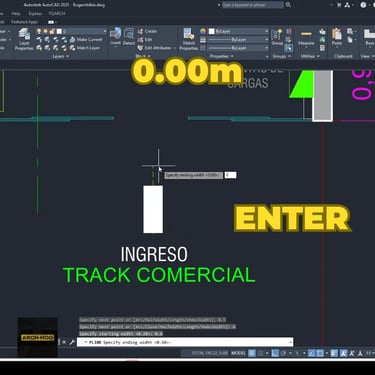This screenshot has height=375, width=375.
Task: Select the Match Properties tool
Action: 189,39
